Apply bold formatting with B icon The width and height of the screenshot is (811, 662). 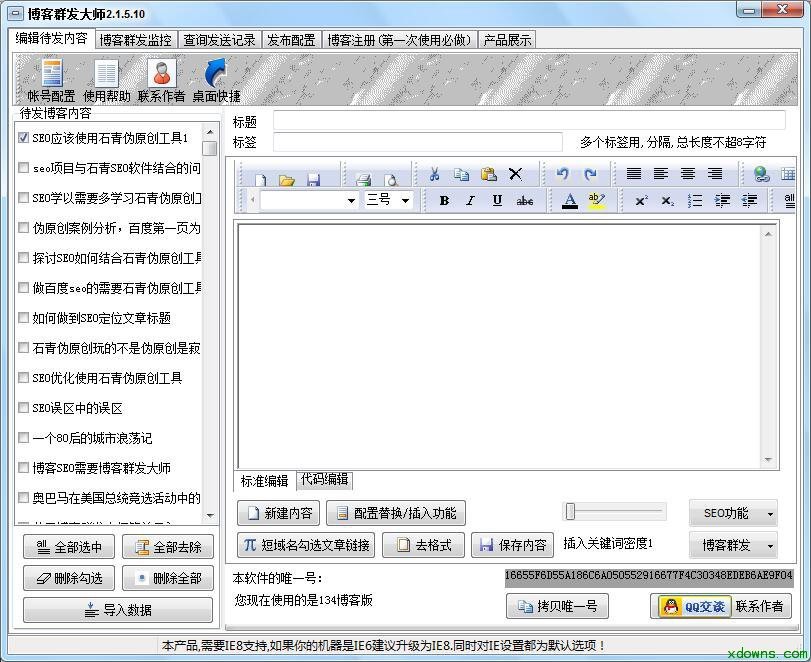(444, 201)
